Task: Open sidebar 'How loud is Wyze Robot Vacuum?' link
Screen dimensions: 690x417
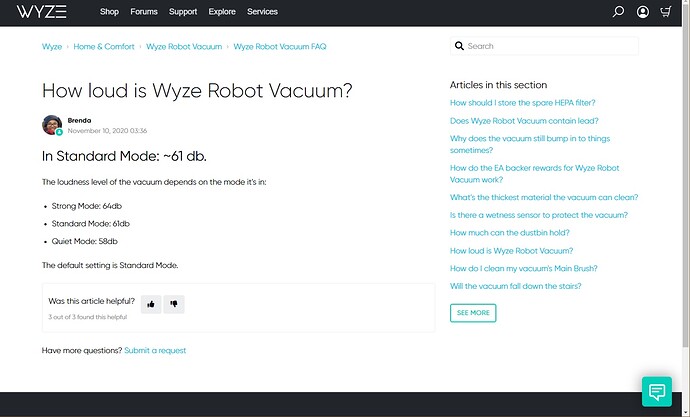Action: [x=511, y=251]
